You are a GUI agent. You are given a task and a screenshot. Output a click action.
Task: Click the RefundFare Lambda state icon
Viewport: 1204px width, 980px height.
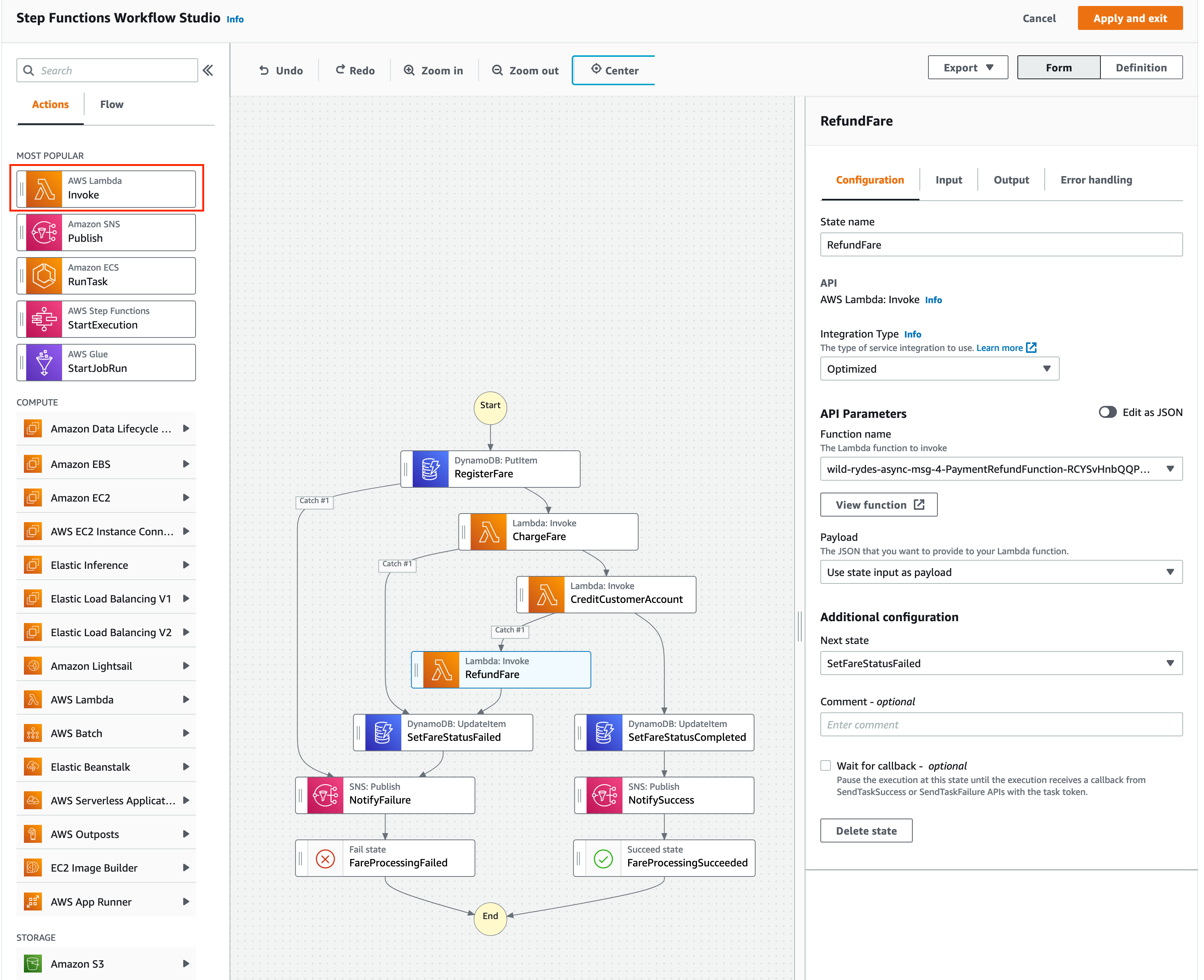441,669
